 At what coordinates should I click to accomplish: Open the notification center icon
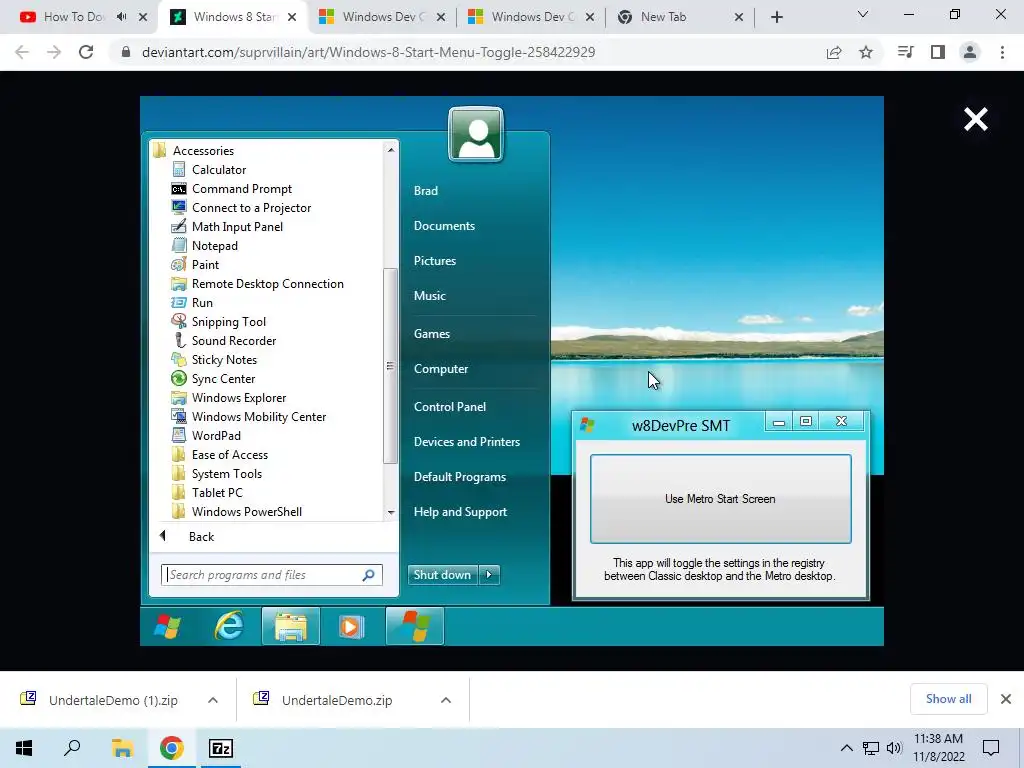pyautogui.click(x=991, y=748)
